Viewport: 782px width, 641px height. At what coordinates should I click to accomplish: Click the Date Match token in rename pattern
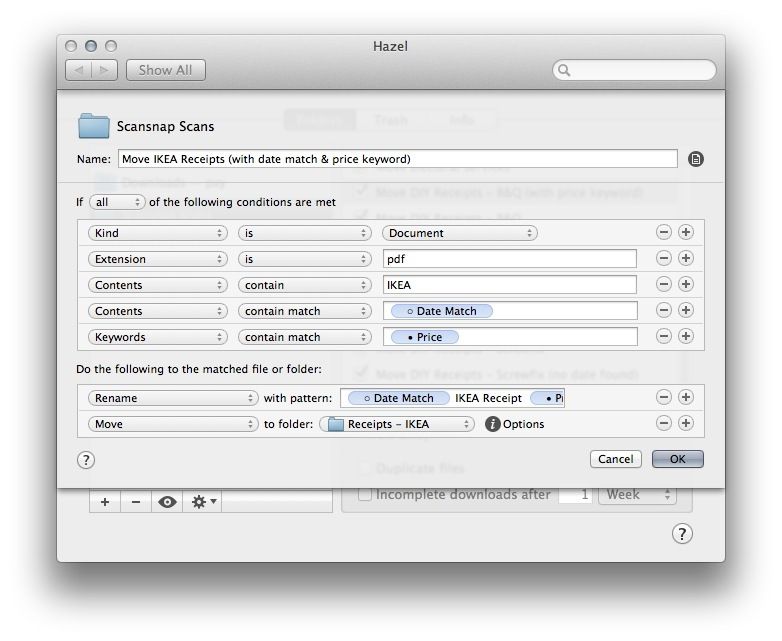click(398, 398)
